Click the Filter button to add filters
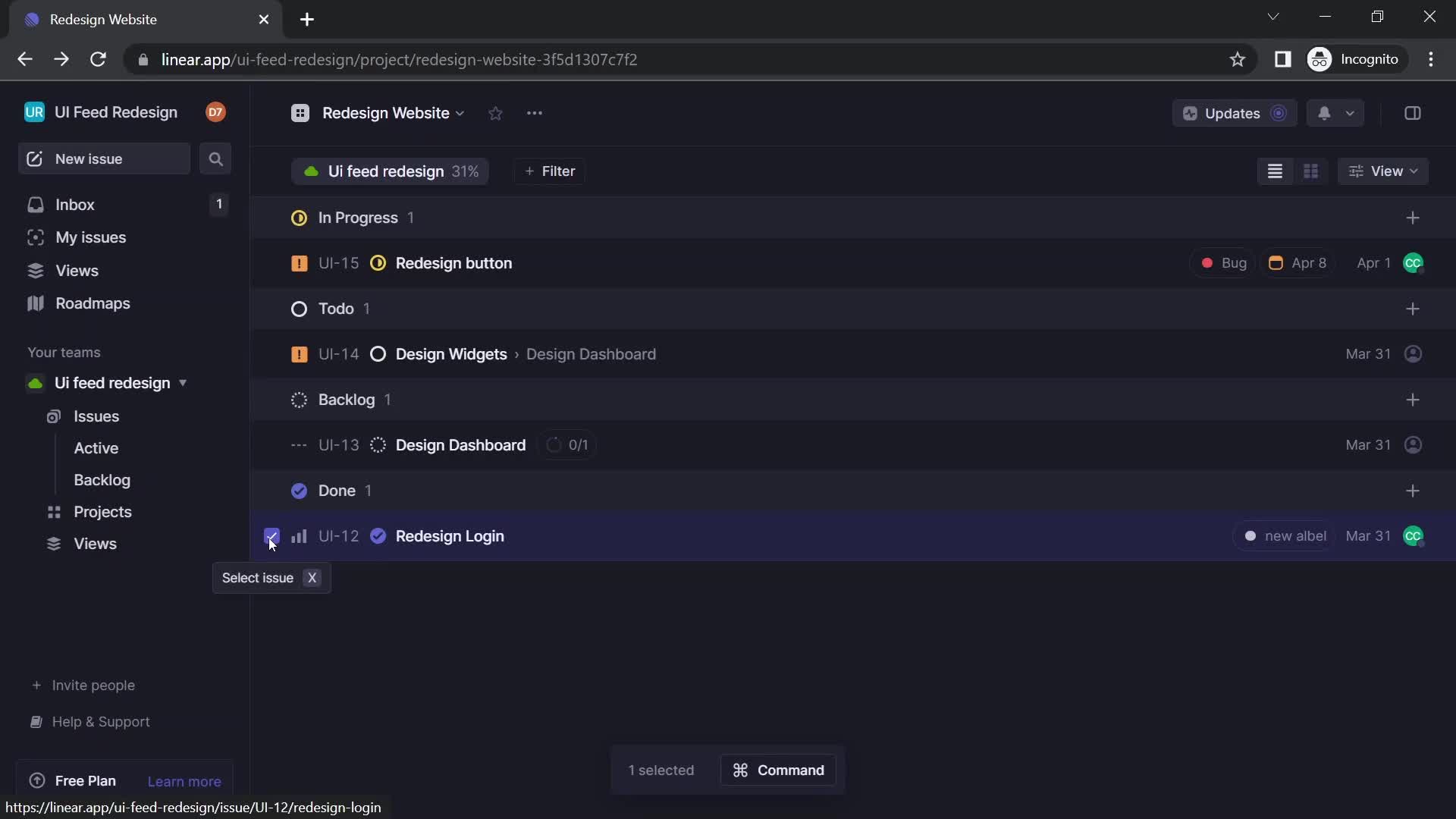The width and height of the screenshot is (1456, 819). (x=549, y=171)
